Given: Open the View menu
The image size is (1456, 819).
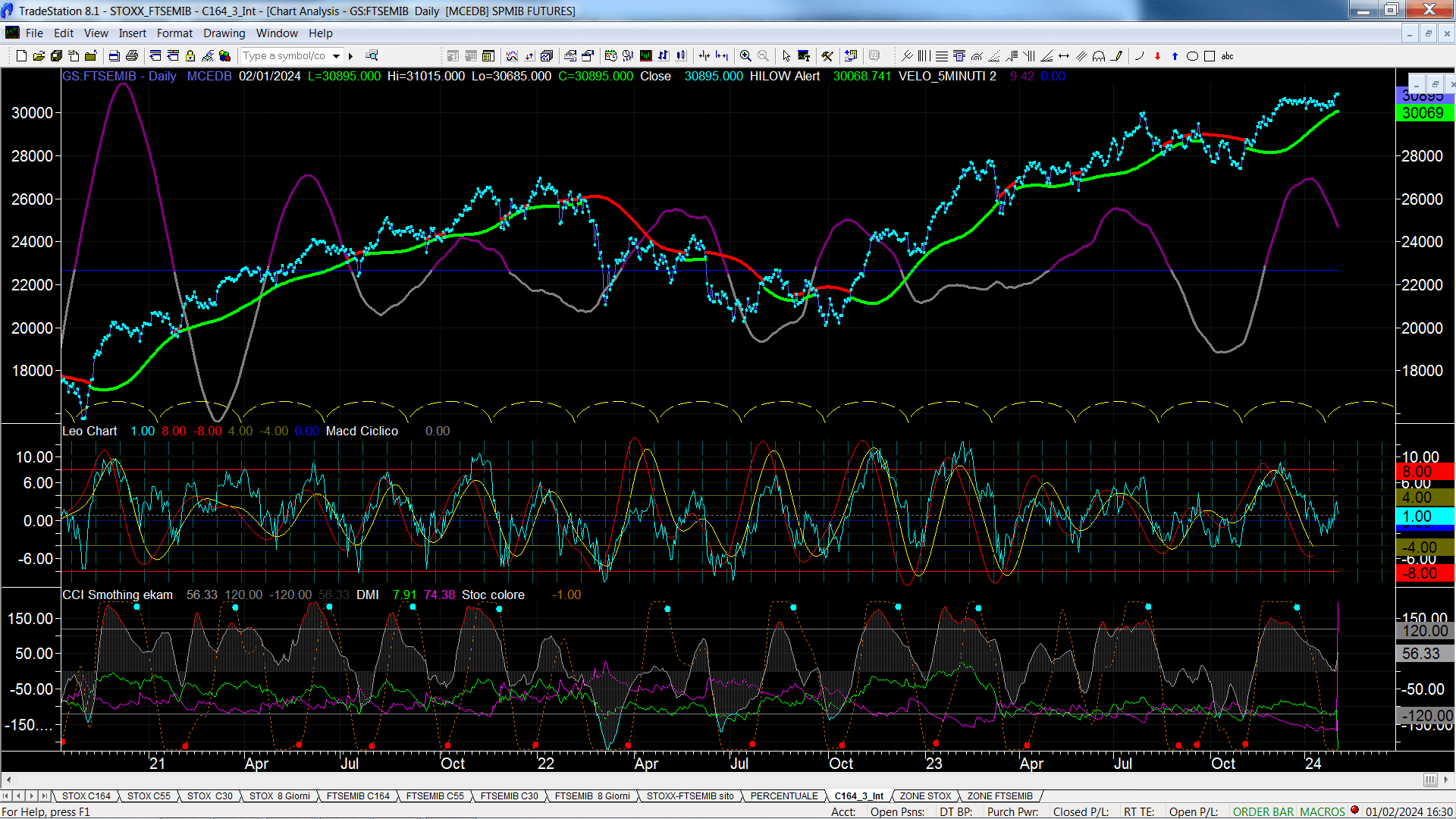Looking at the screenshot, I should tap(96, 33).
